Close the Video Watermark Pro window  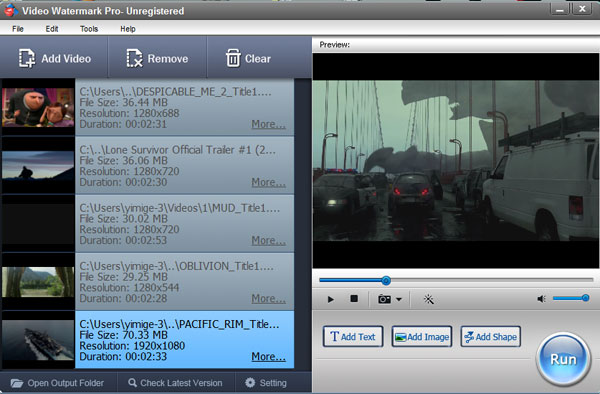tap(582, 10)
